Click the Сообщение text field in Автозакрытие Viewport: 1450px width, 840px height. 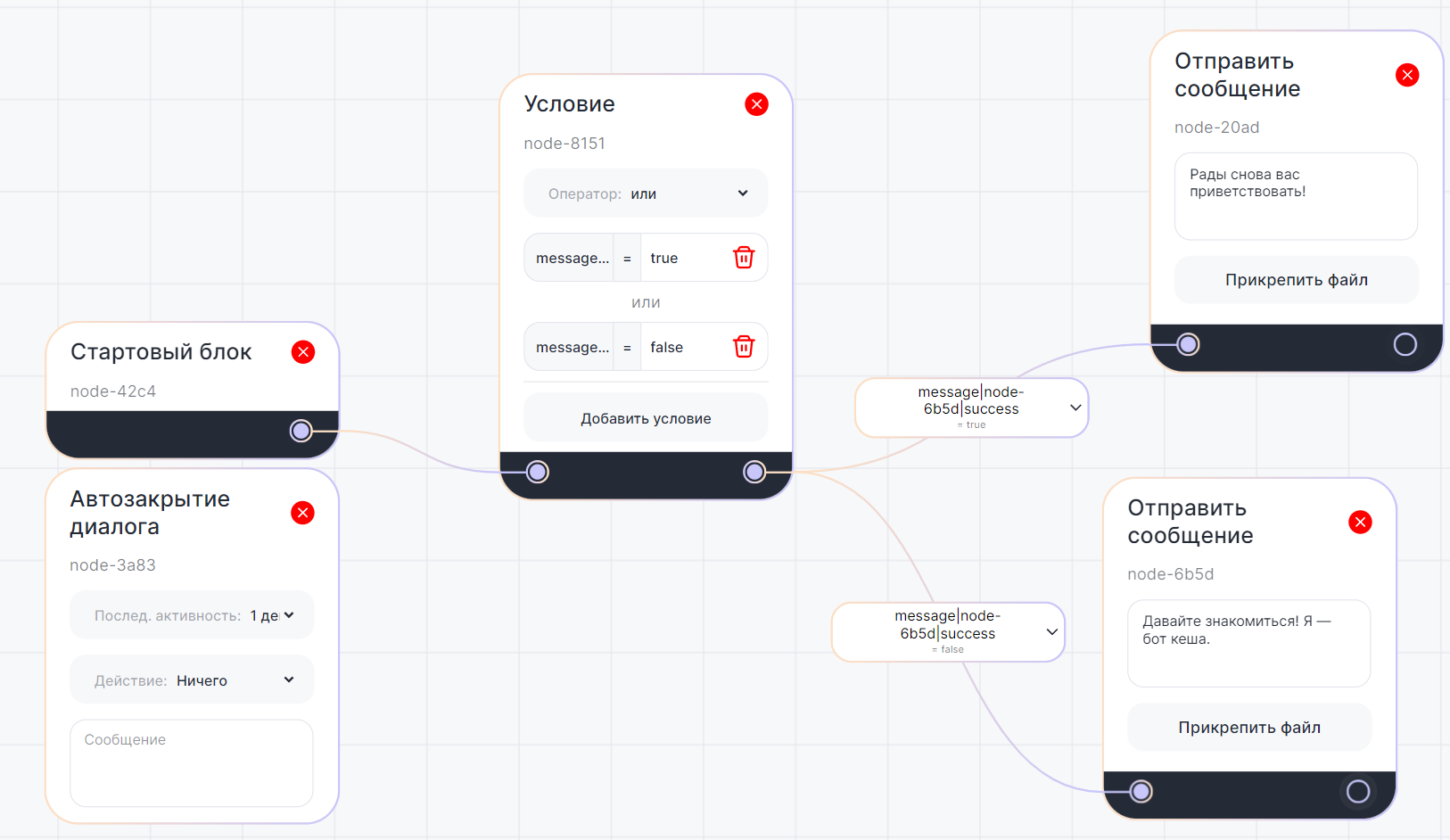tap(192, 762)
